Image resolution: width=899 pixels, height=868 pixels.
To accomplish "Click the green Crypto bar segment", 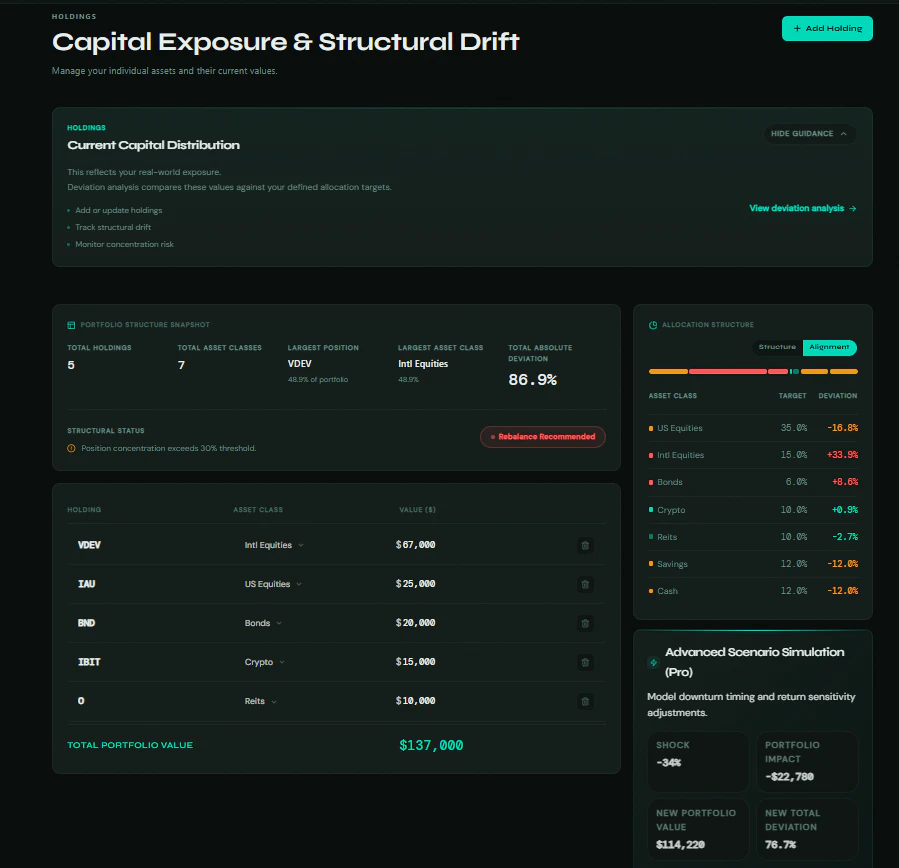I will point(791,372).
